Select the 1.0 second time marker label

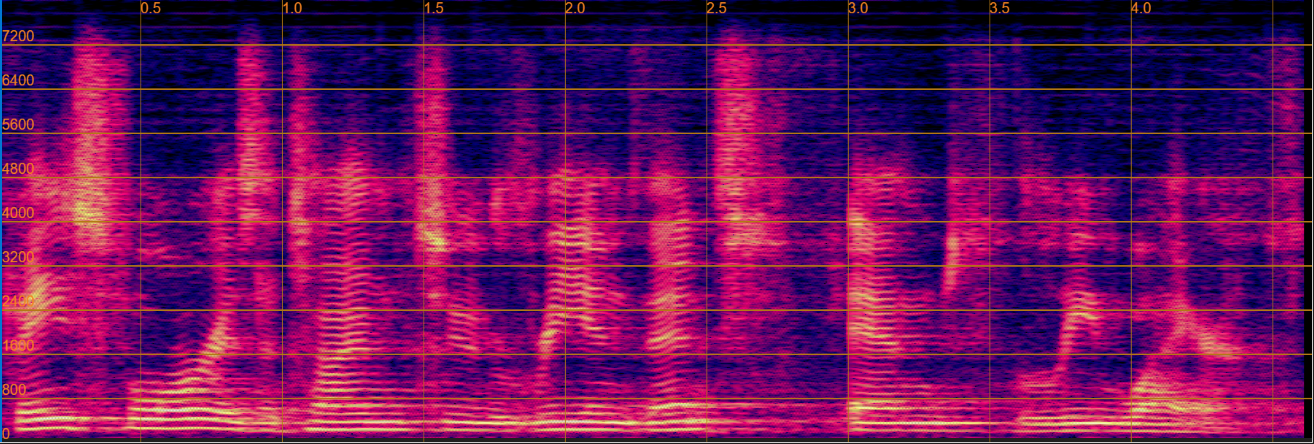click(x=292, y=9)
